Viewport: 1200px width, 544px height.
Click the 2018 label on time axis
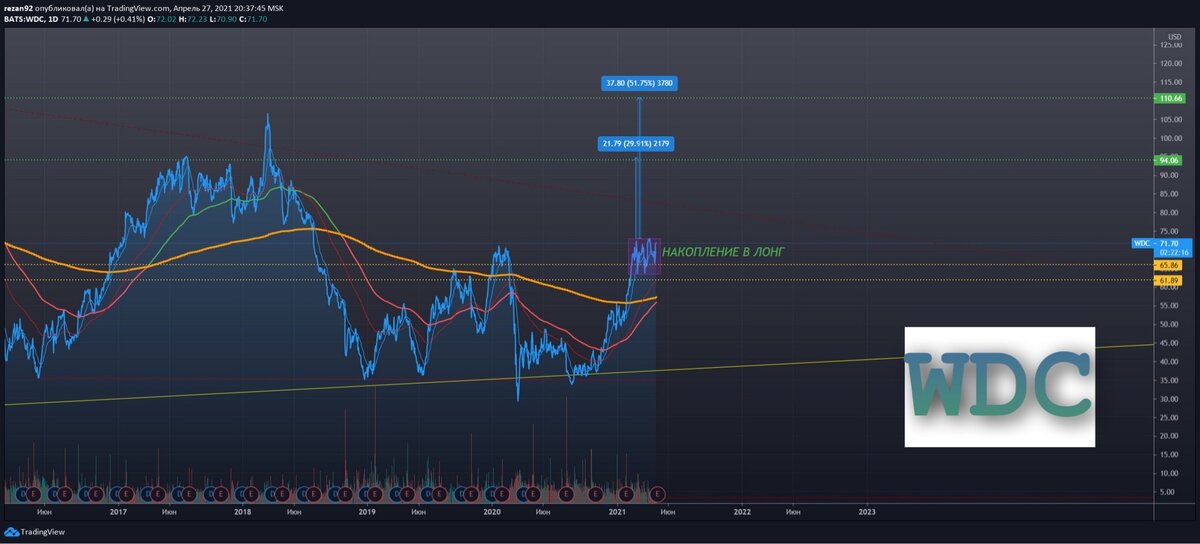click(242, 511)
